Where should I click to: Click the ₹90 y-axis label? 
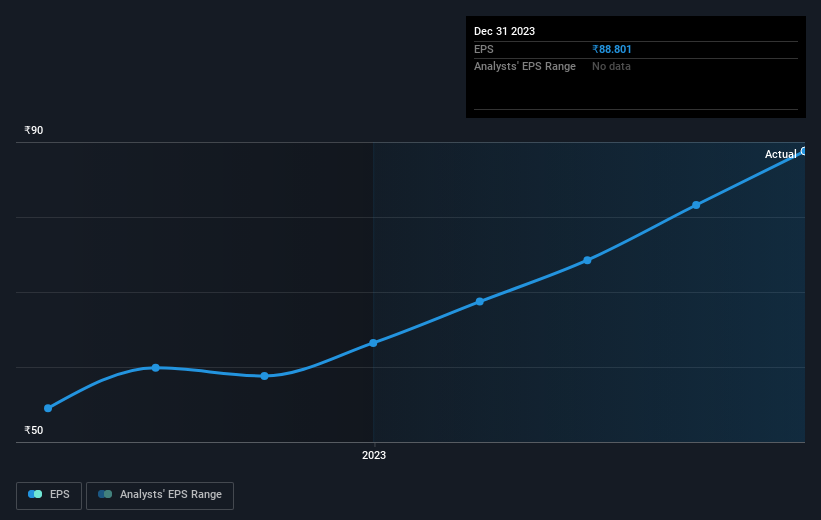[34, 130]
